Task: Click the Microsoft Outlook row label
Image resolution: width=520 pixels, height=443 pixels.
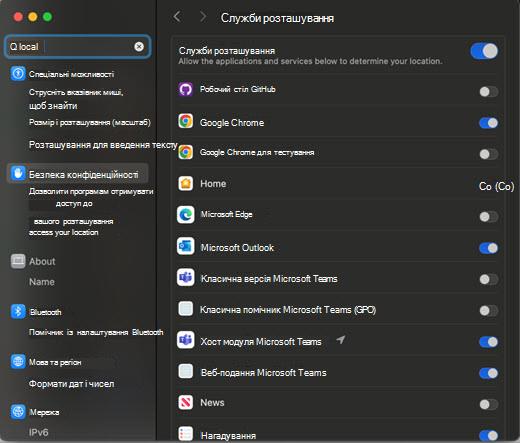Action: coord(237,248)
